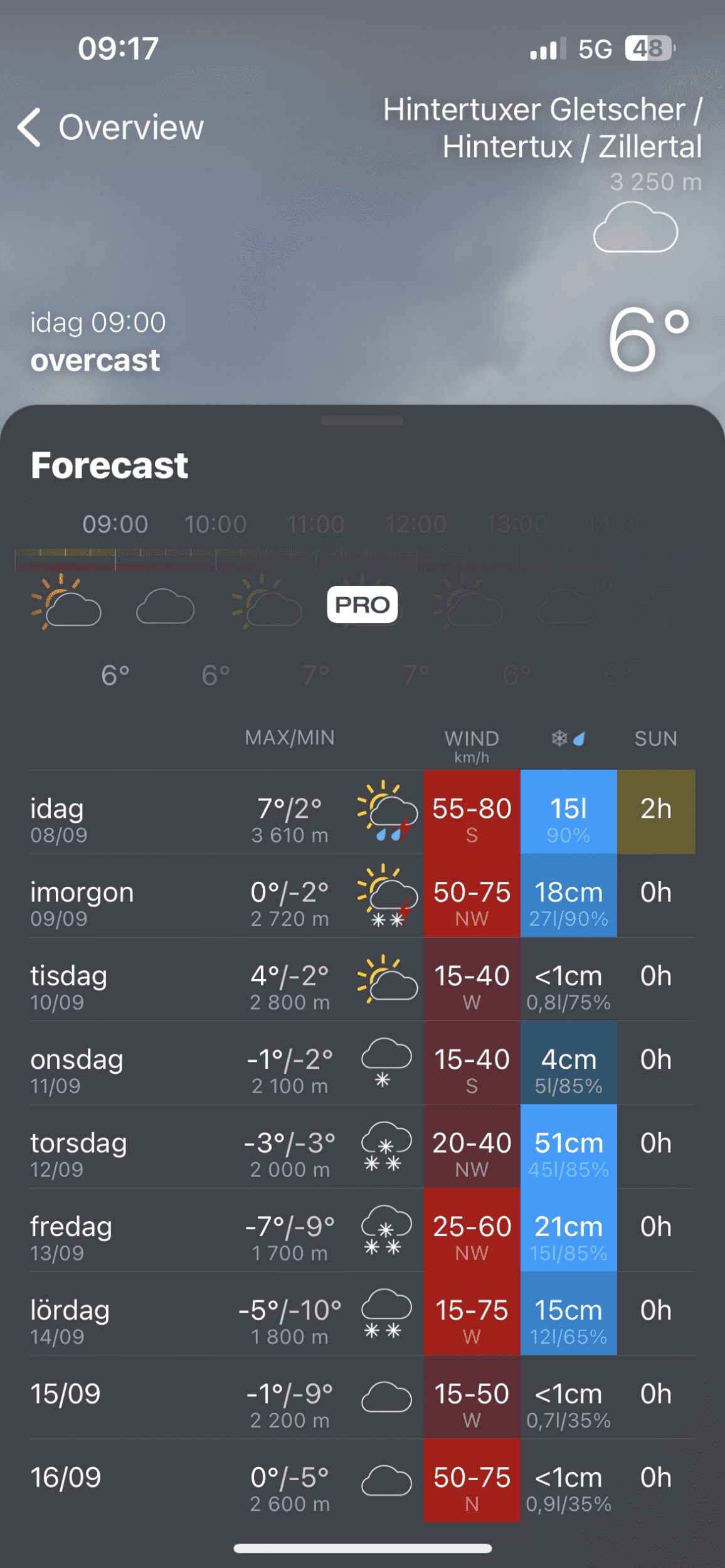This screenshot has width=725, height=1568.
Task: Tap the partly sunny icon for tisdag
Action: (x=387, y=978)
